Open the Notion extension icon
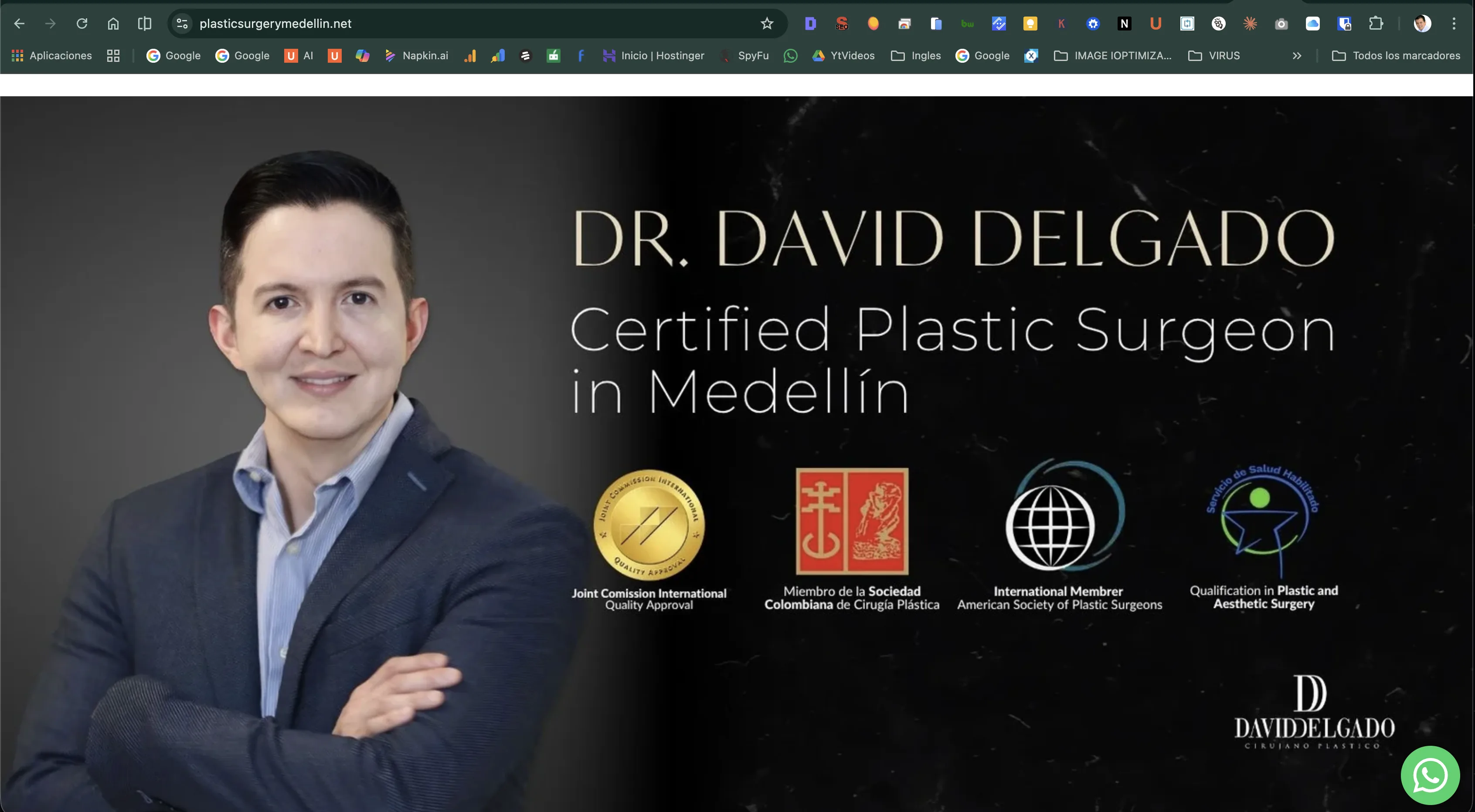This screenshot has height=812, width=1475. [1125, 24]
